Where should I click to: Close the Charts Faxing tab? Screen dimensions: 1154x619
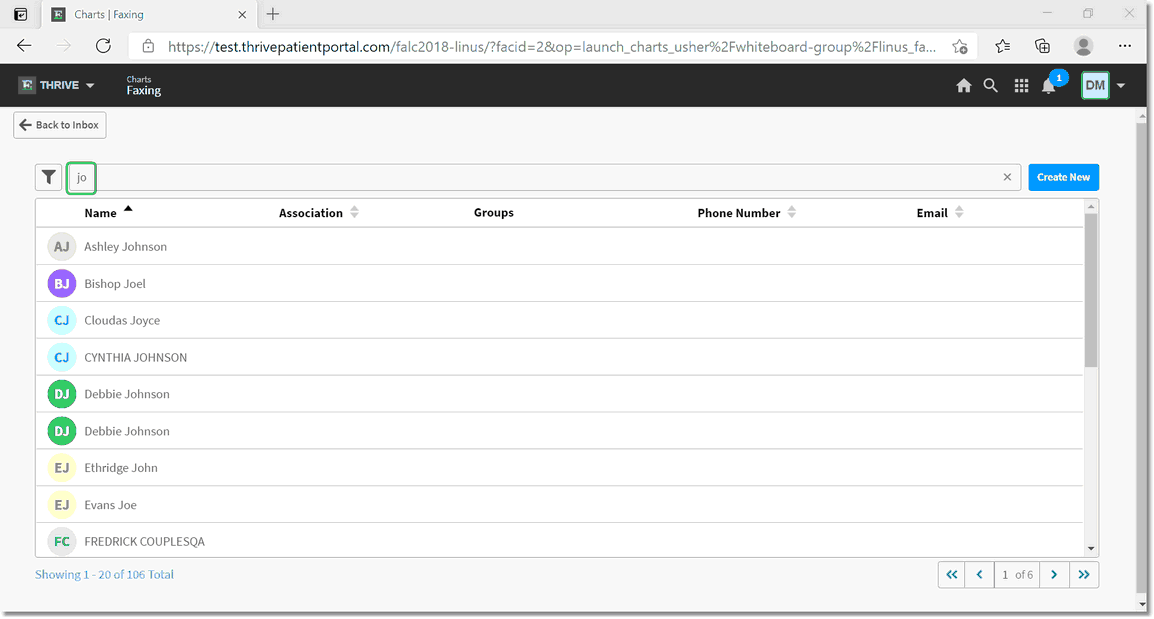(242, 15)
